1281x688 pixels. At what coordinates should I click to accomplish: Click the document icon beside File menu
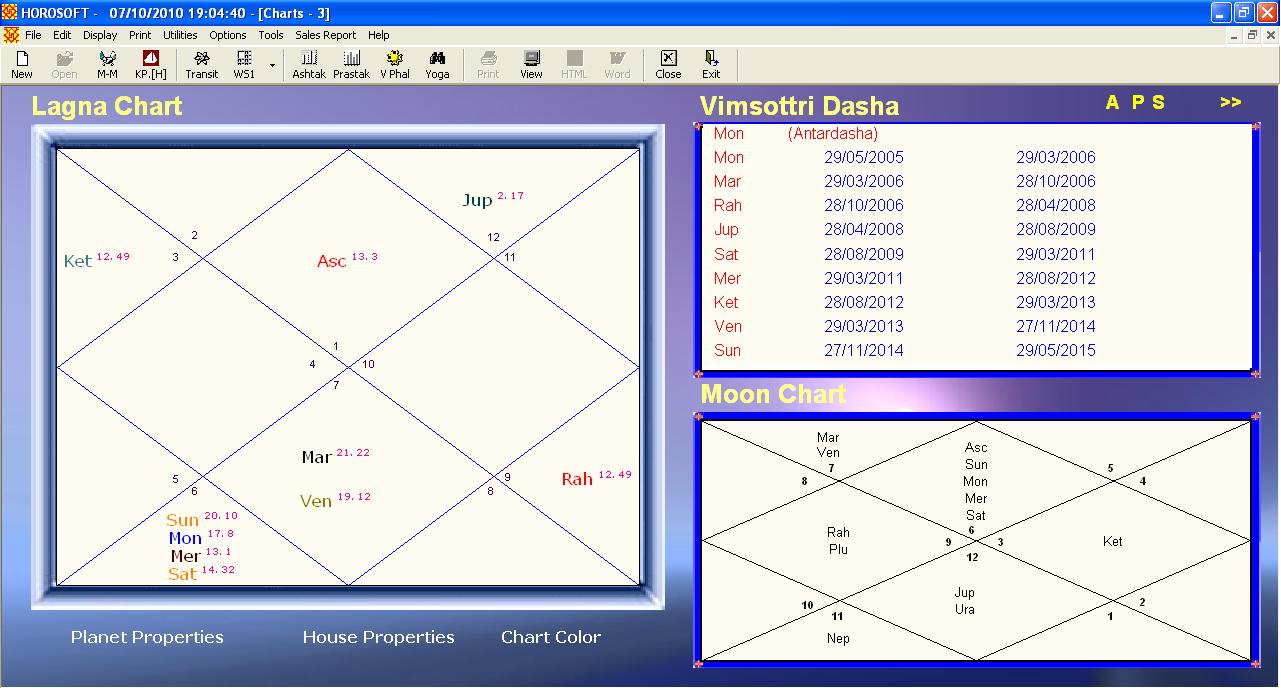tap(11, 35)
